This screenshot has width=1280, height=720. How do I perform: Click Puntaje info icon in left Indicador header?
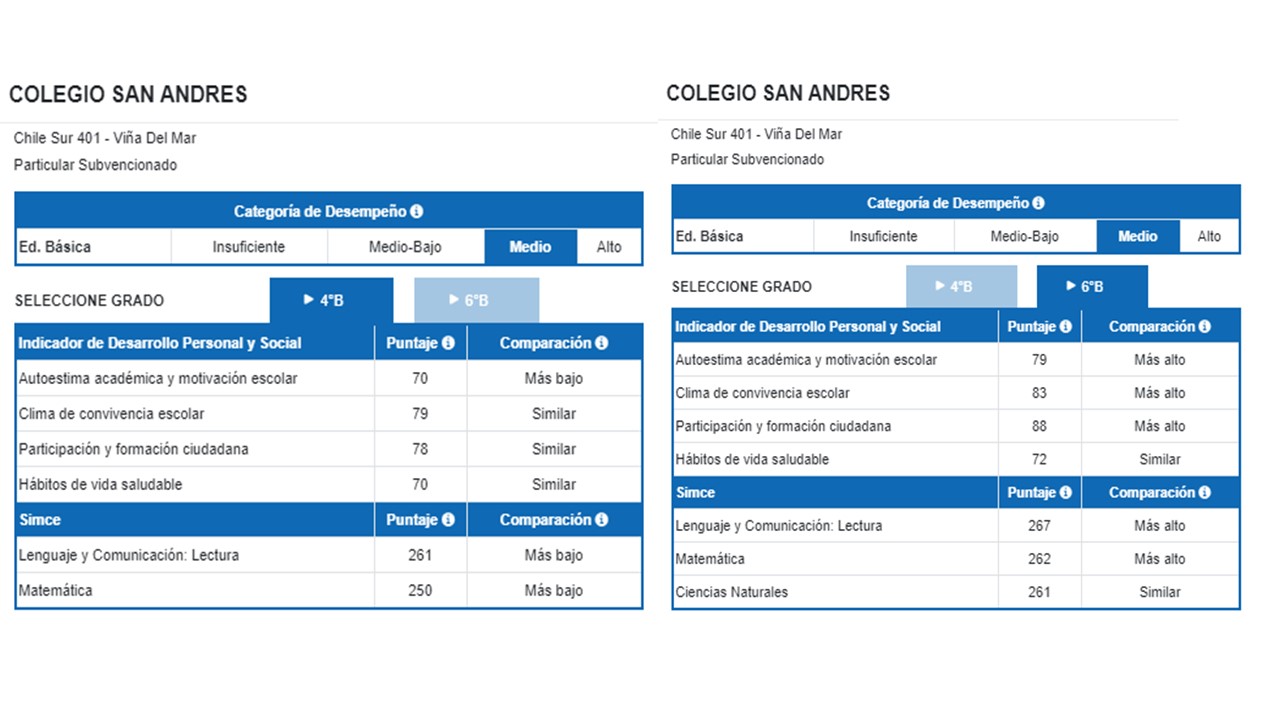448,343
